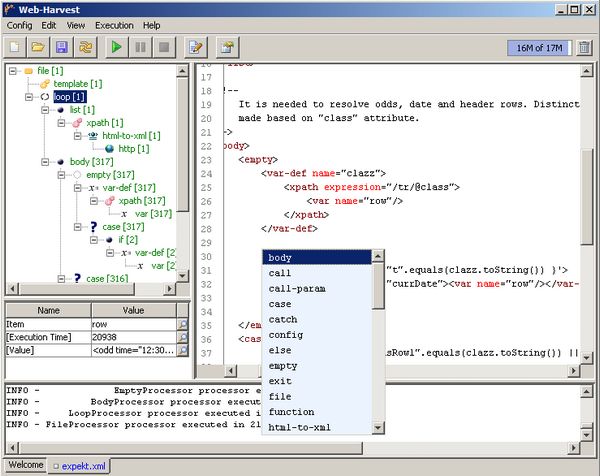Click editor vertical scroll up arrow
600x476 pixels.
point(586,71)
